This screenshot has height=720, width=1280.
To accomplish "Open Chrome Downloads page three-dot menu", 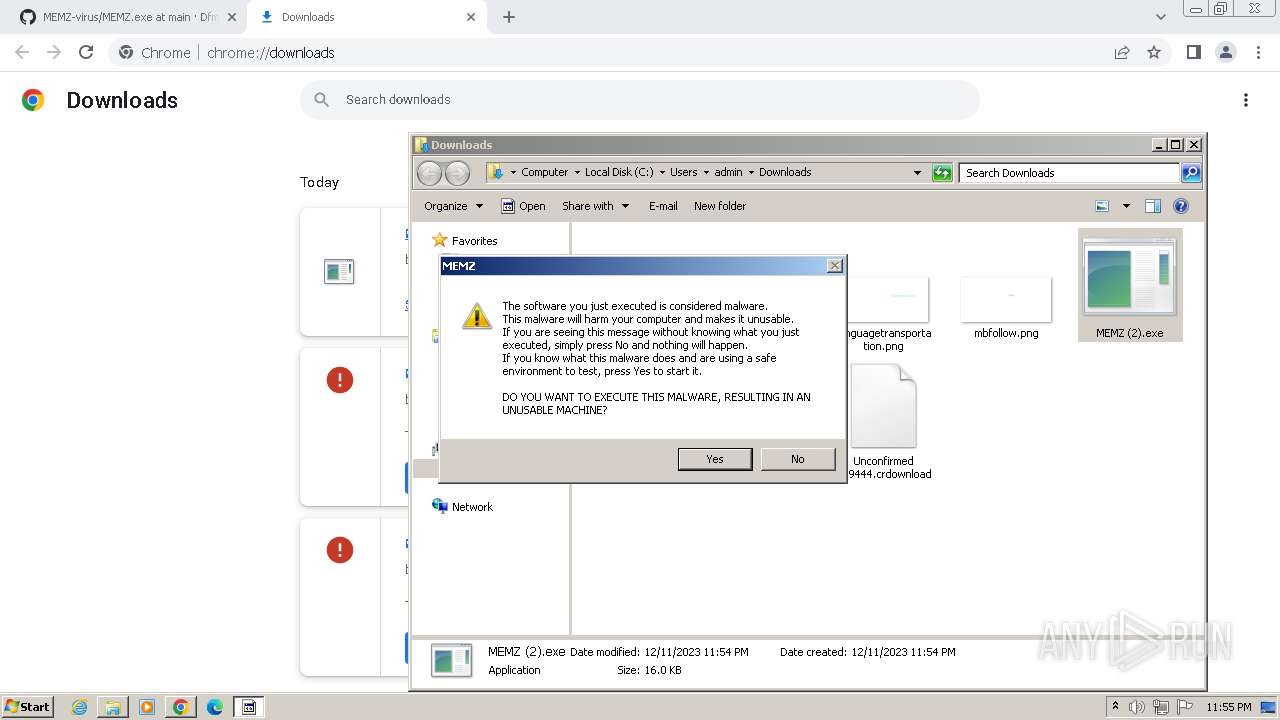I will coord(1246,100).
